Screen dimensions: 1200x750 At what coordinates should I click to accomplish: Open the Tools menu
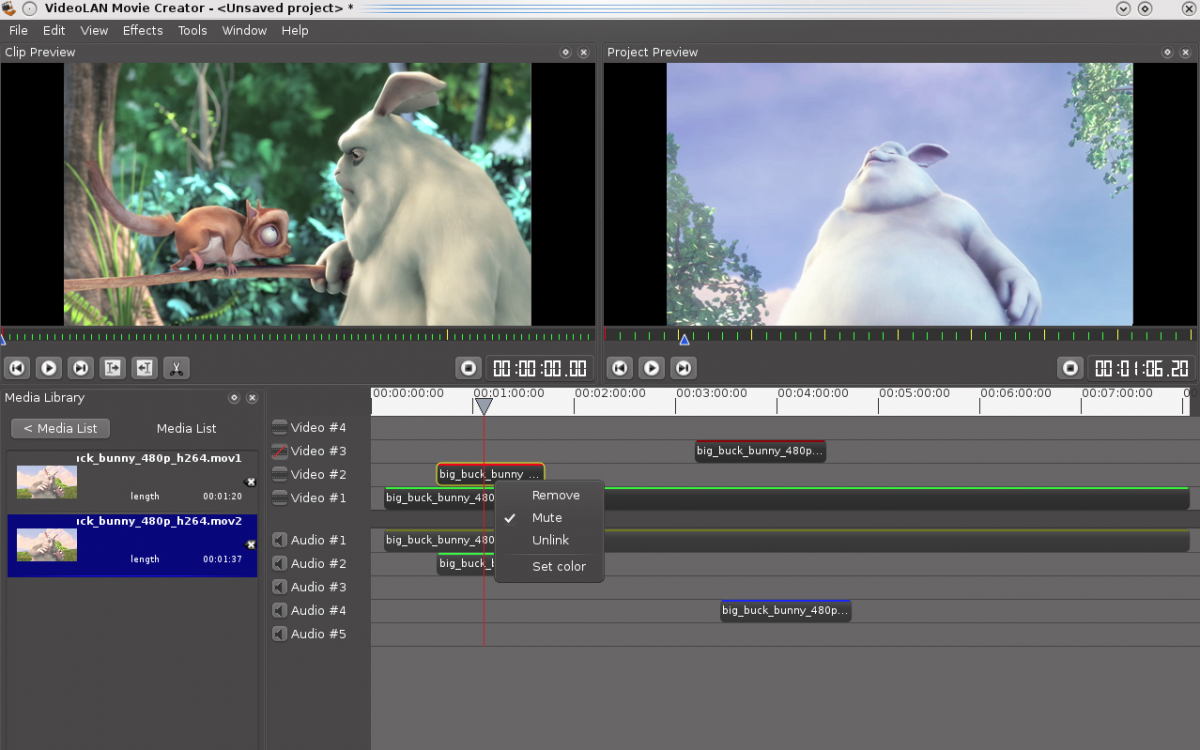pos(192,30)
